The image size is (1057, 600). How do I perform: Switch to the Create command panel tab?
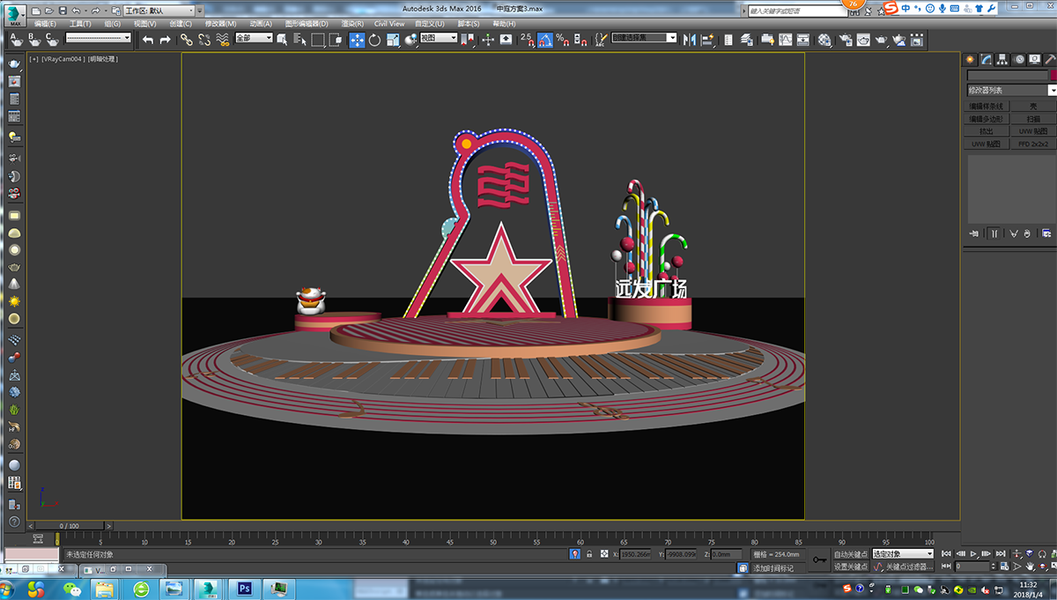[970, 60]
